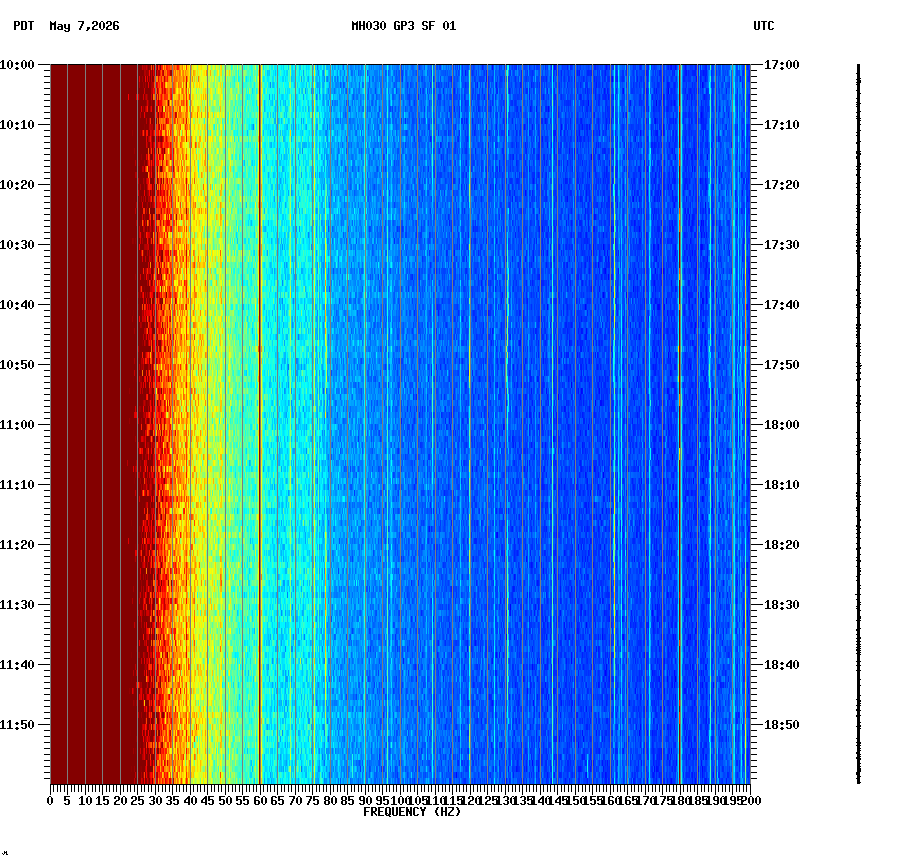
Task: Click the 50 Hz frequency tick label
Action: point(226,801)
